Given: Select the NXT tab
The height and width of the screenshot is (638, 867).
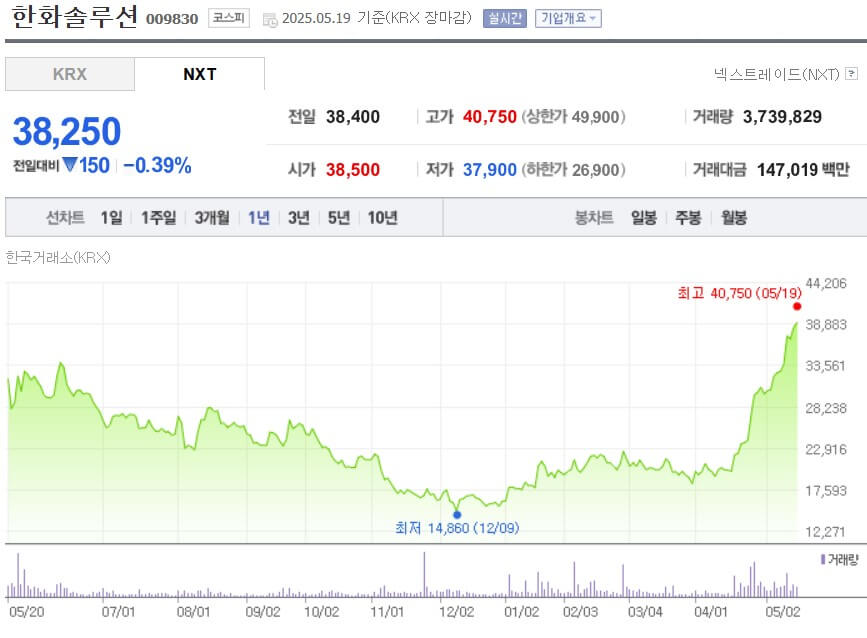Looking at the screenshot, I should [x=200, y=74].
